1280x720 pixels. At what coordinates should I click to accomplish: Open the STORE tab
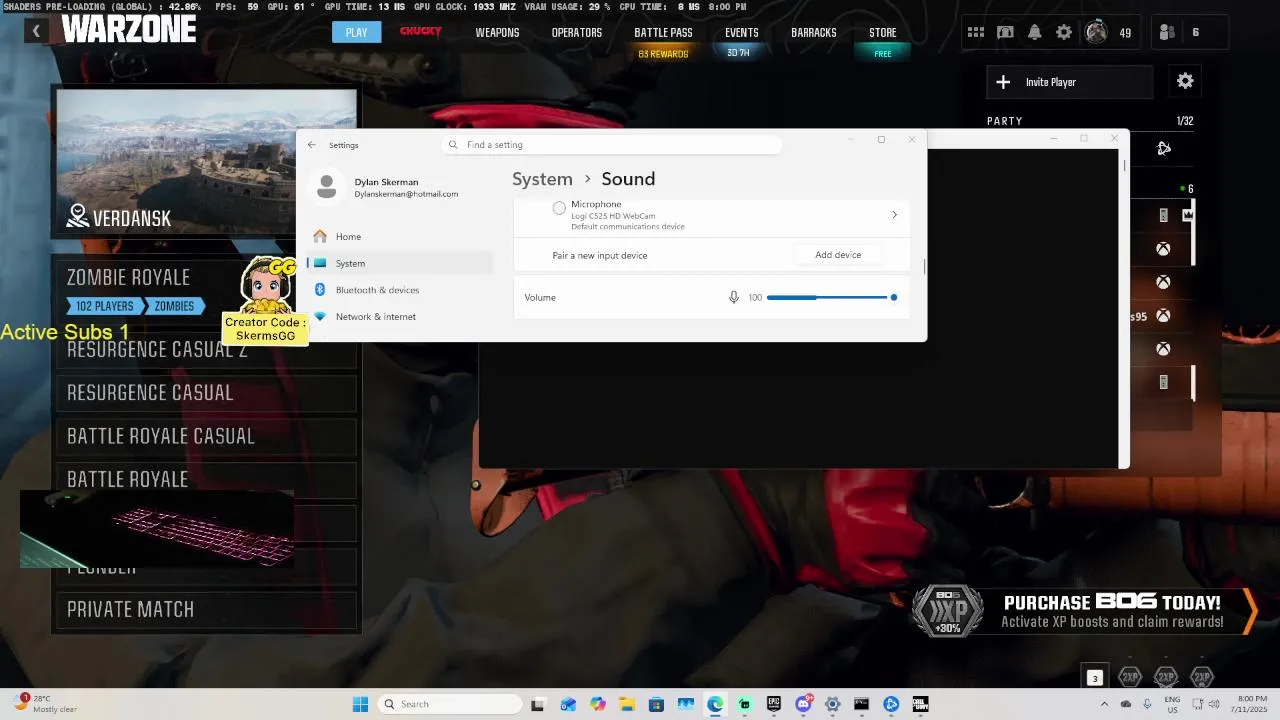coord(882,32)
